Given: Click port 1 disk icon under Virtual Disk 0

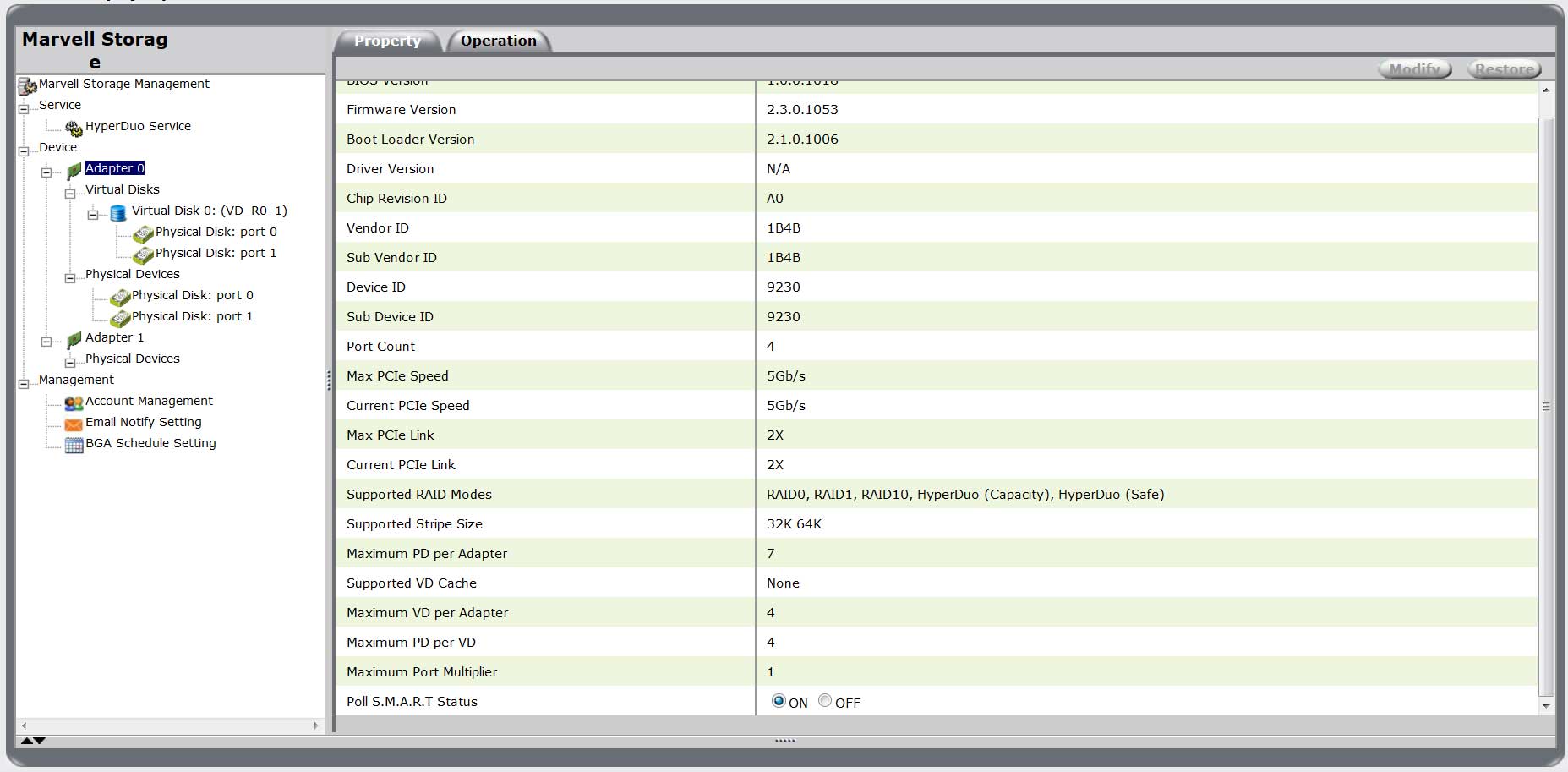Looking at the screenshot, I should pyautogui.click(x=143, y=255).
